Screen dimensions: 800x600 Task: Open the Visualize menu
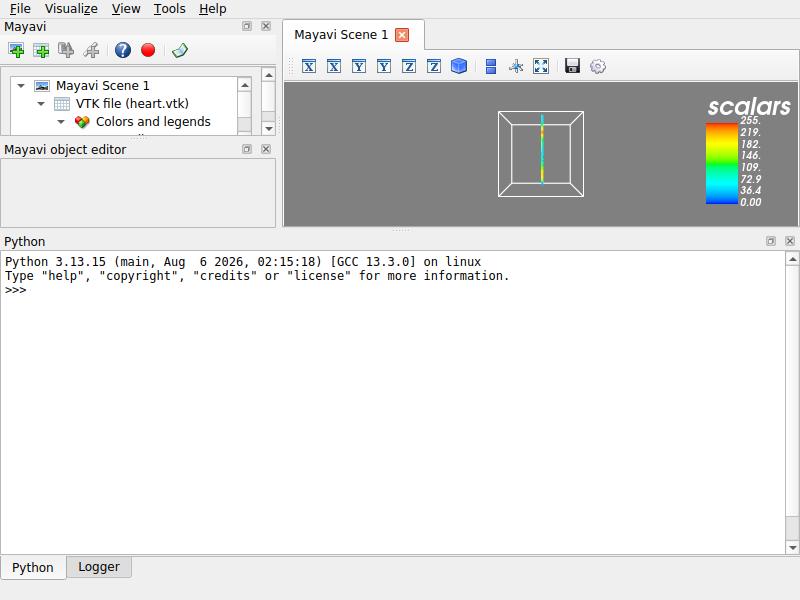coord(71,9)
